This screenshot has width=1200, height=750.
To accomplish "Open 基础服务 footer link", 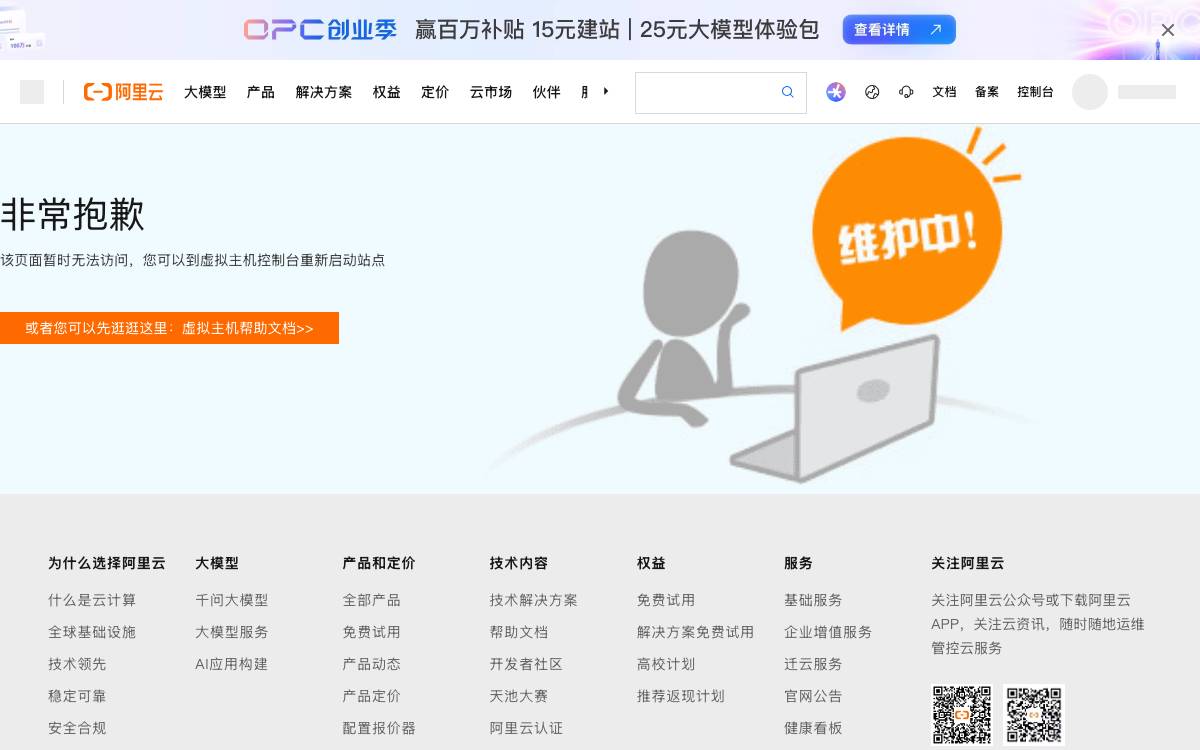I will click(x=813, y=600).
